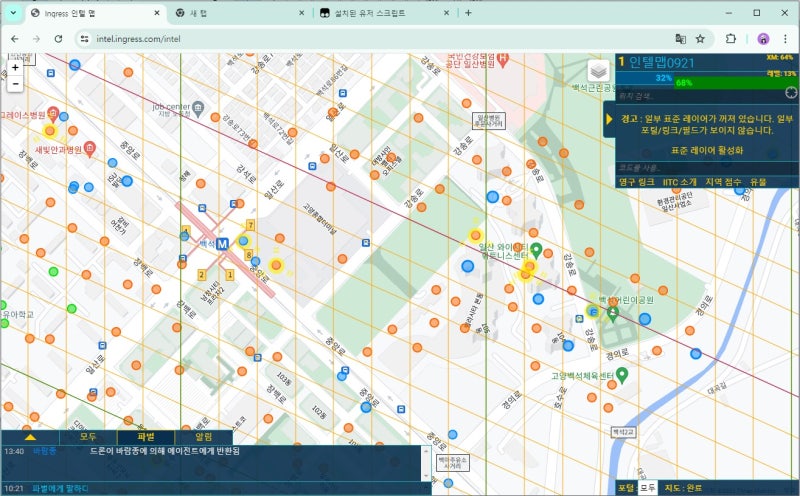Open the 포털 filter dropdown showing 모두
800x496 pixels.
(x=647, y=488)
